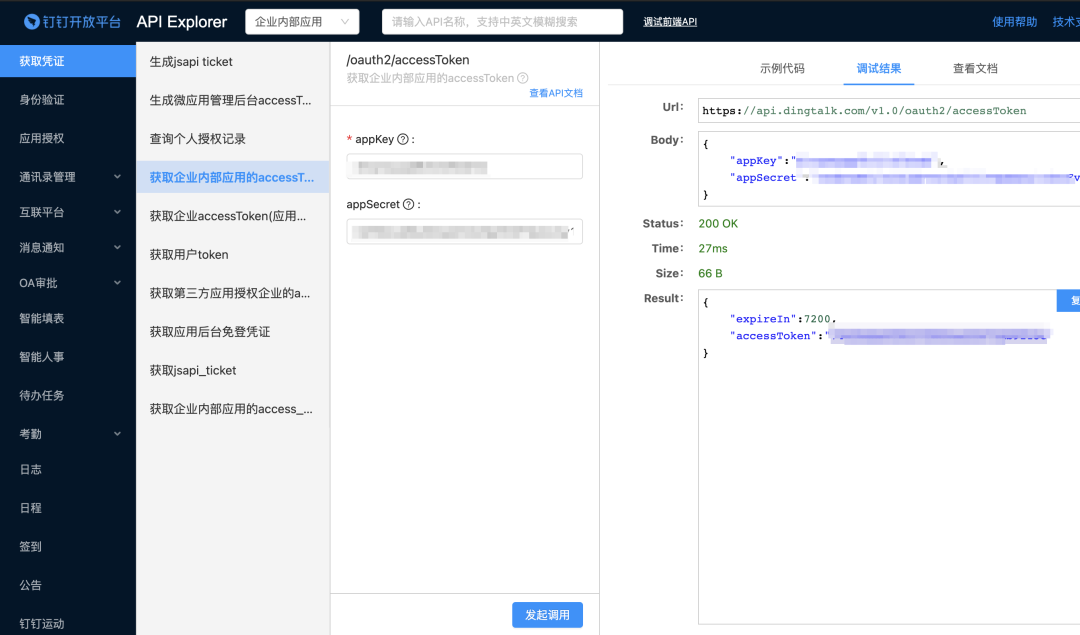Switch to the 示例代码 tab
1080x635 pixels.
(x=782, y=68)
